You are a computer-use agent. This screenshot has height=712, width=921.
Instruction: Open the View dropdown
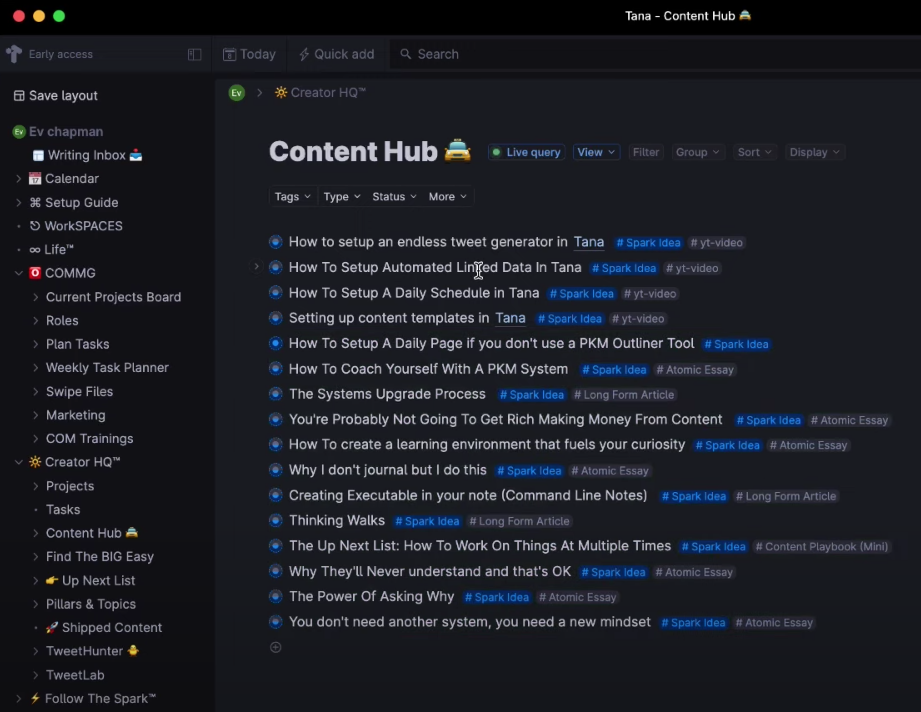pyautogui.click(x=596, y=152)
